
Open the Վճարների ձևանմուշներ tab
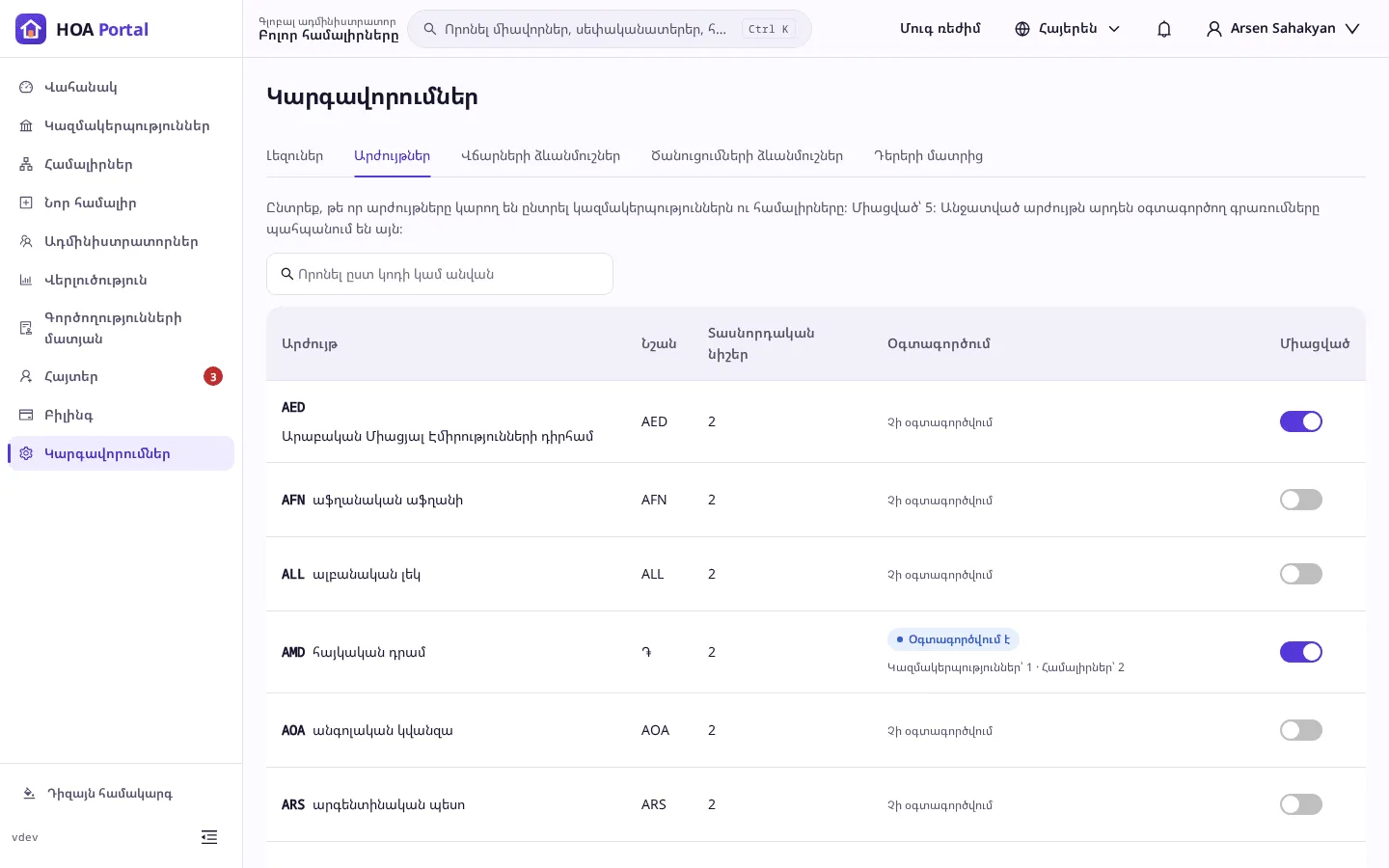click(x=540, y=155)
